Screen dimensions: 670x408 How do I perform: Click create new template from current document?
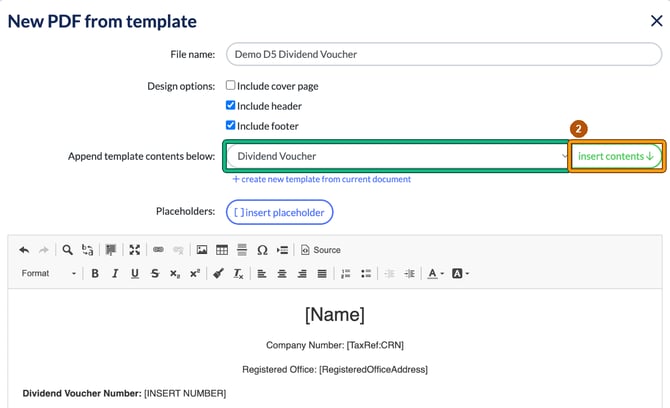[x=321, y=179]
